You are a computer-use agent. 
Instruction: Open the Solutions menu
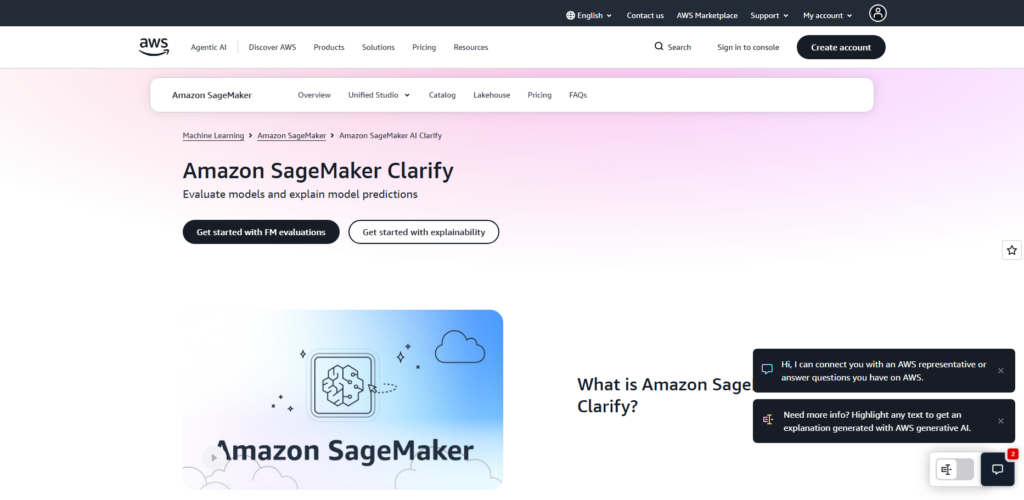coord(378,47)
